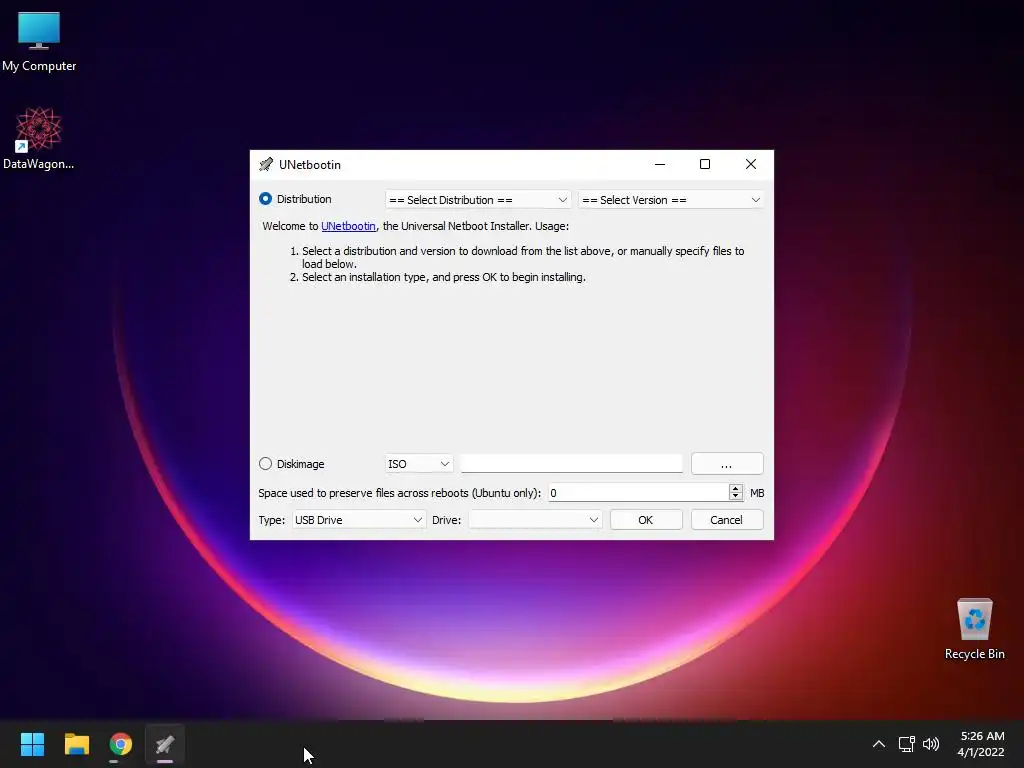Open the Type USB Drive dropdown
Viewport: 1024px width, 768px height.
[x=359, y=520]
